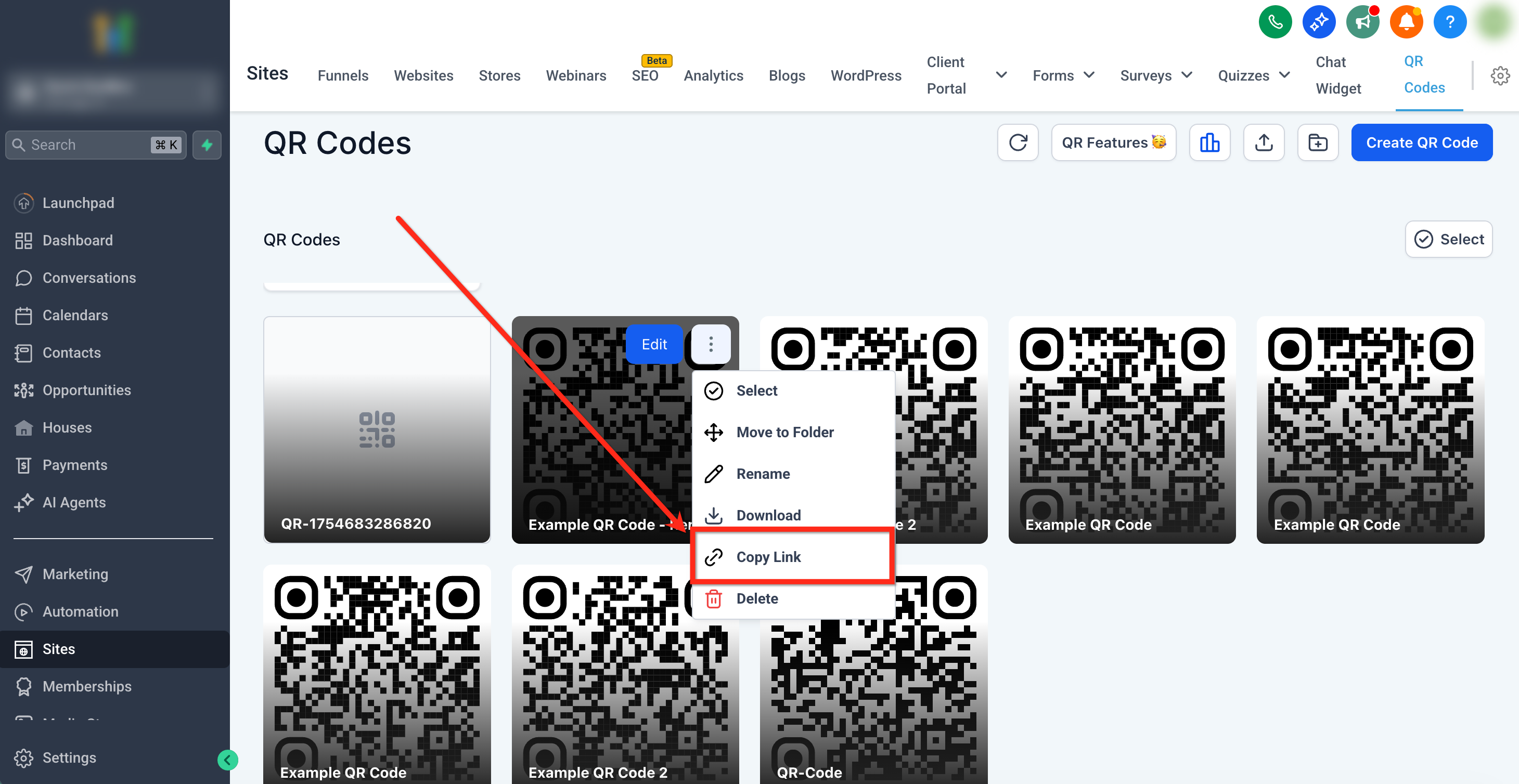Switch to the Funnels tab
The width and height of the screenshot is (1519, 784).
point(343,75)
